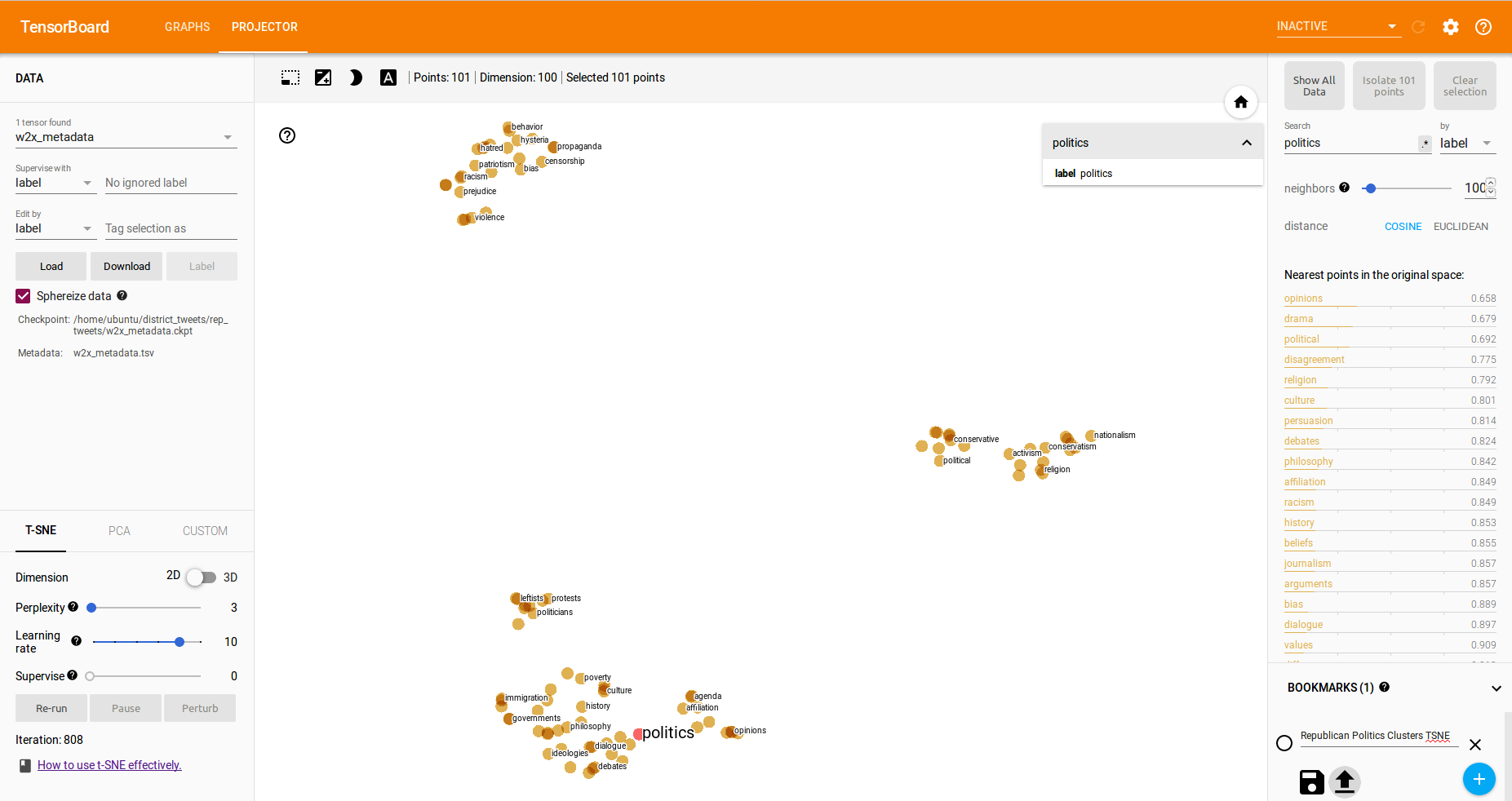The image size is (1512, 801).
Task: Select Republican Politics Clusters bookmark radio
Action: (1284, 743)
